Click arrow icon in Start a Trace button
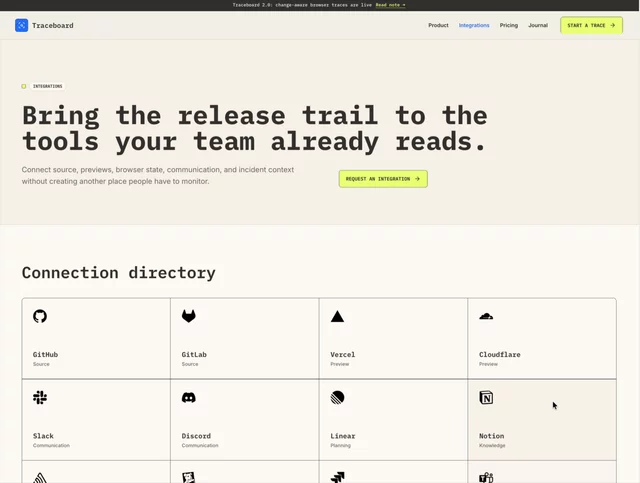Viewport: 640px width, 483px height. [612, 25]
